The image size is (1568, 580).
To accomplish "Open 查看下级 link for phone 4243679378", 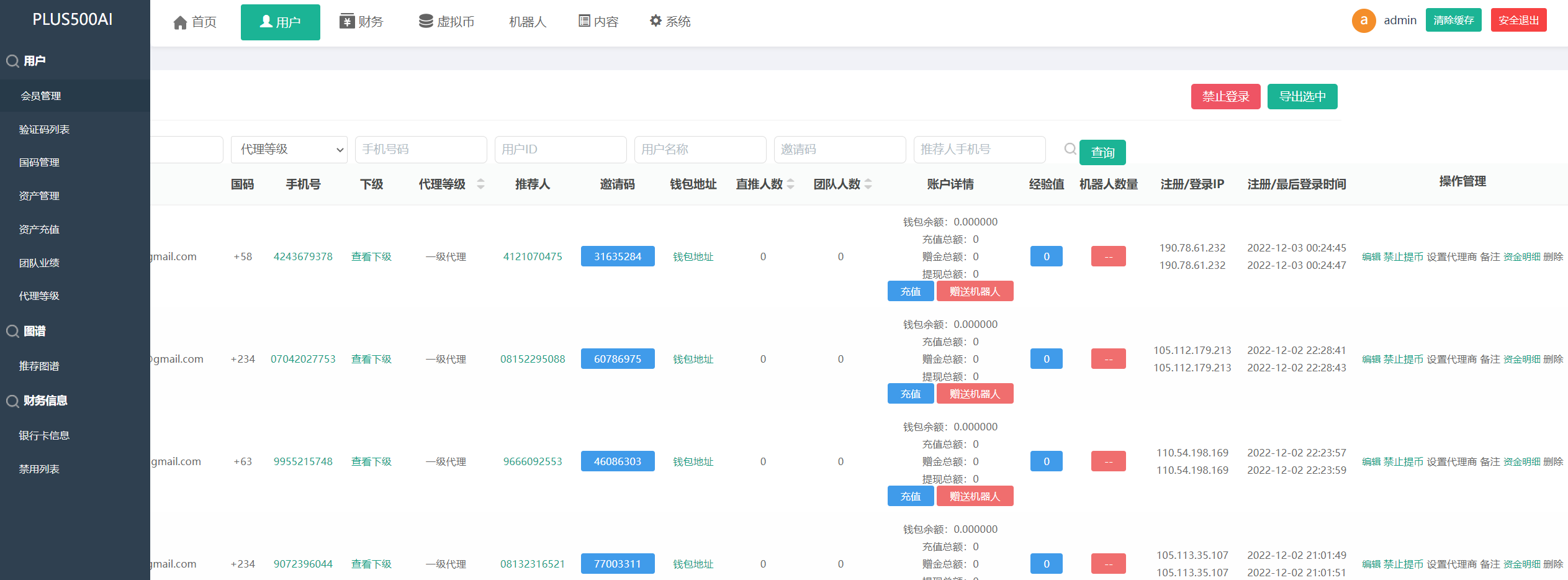I will [371, 256].
